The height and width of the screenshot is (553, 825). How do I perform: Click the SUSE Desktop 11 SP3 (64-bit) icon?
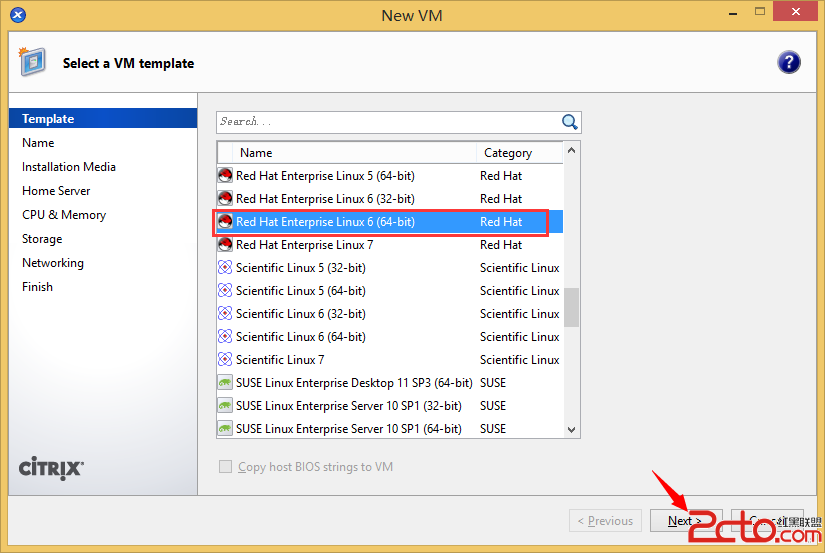[x=225, y=383]
